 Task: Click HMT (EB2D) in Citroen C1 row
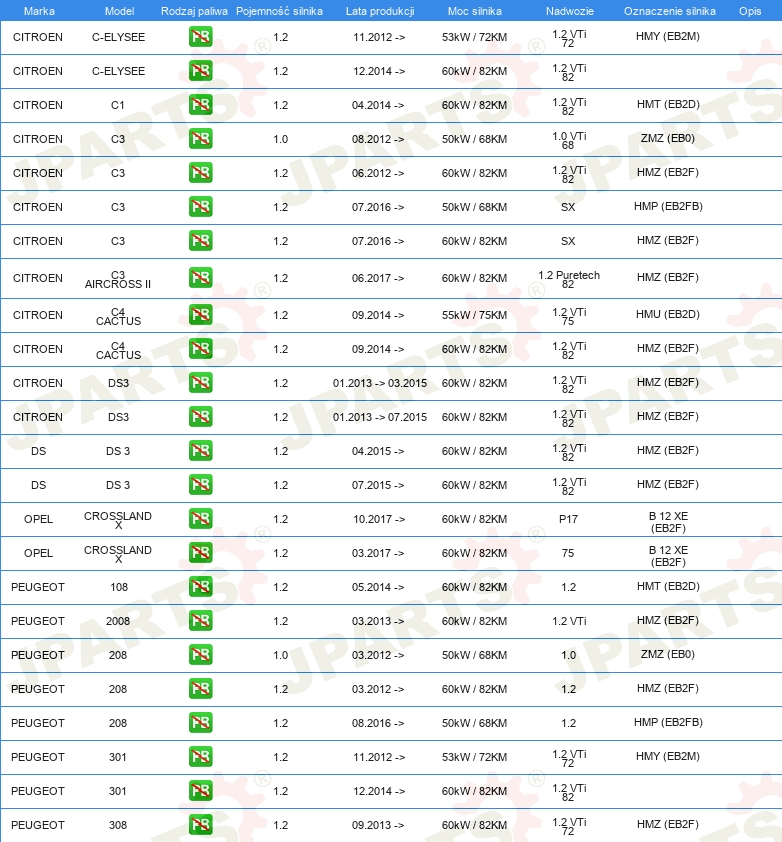(x=668, y=104)
